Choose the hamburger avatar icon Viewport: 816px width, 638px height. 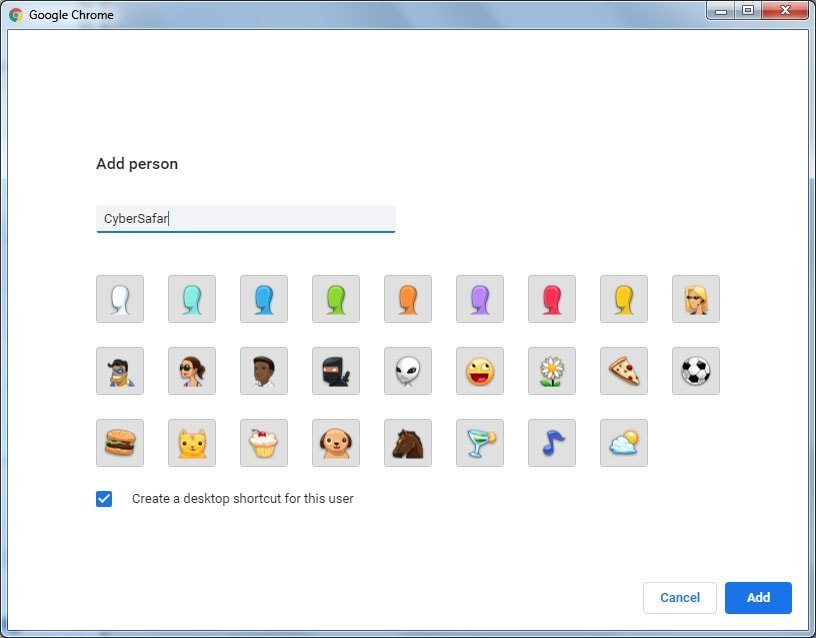(x=120, y=443)
